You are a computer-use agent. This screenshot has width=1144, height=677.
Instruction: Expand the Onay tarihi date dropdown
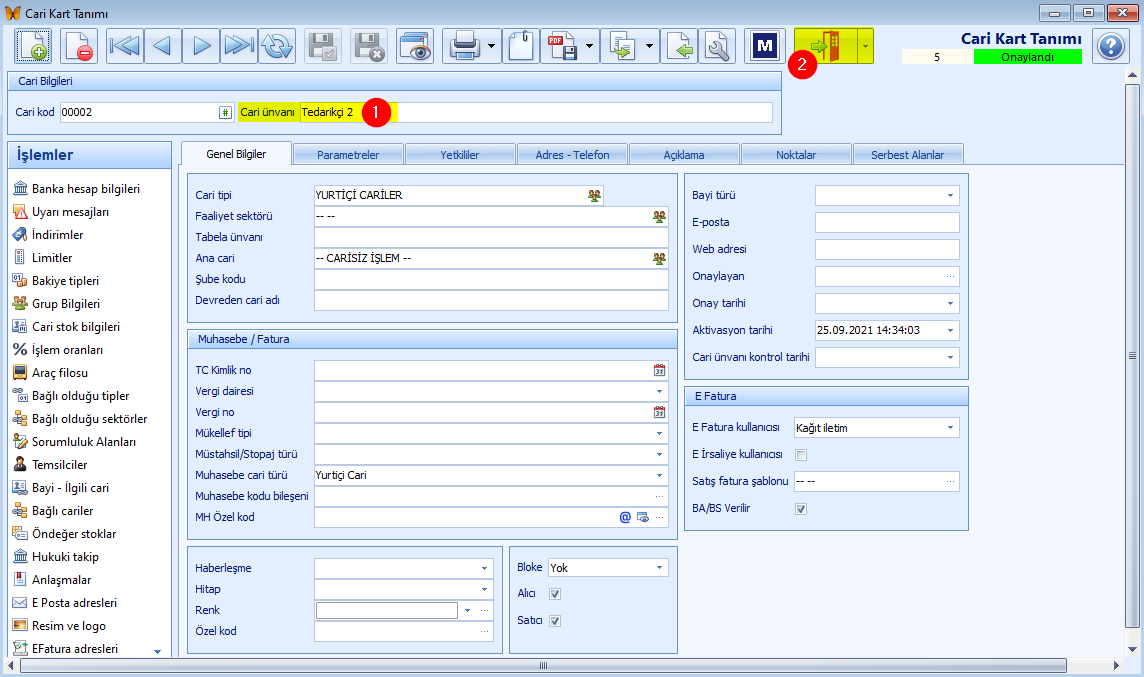tap(950, 303)
